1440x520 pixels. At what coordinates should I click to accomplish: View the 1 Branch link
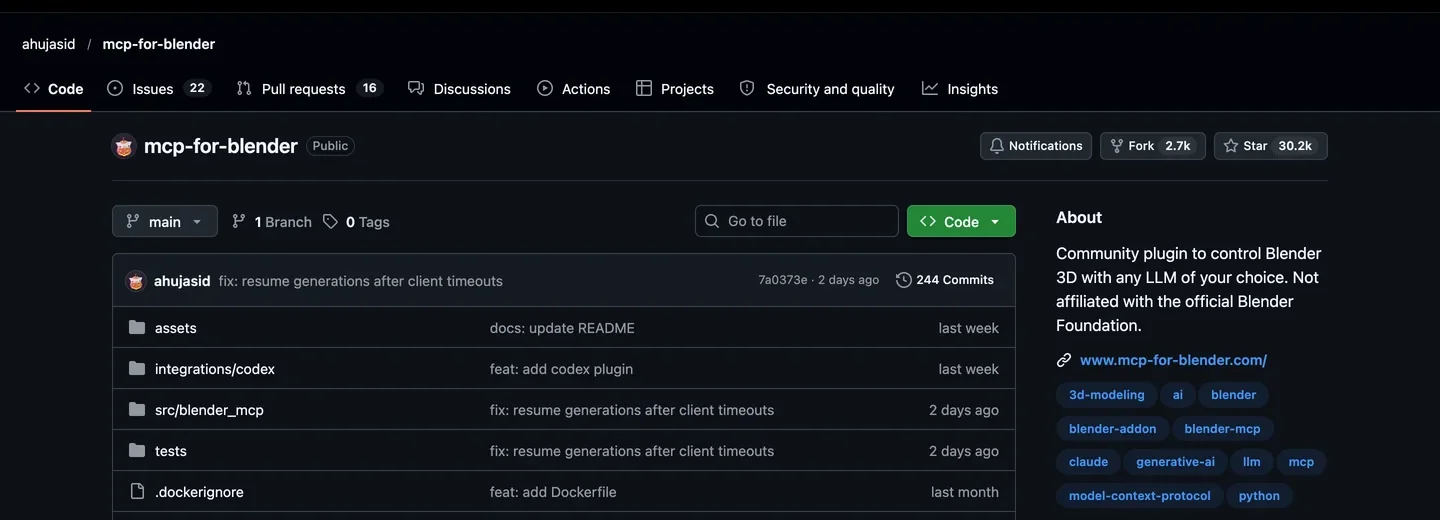pos(272,222)
